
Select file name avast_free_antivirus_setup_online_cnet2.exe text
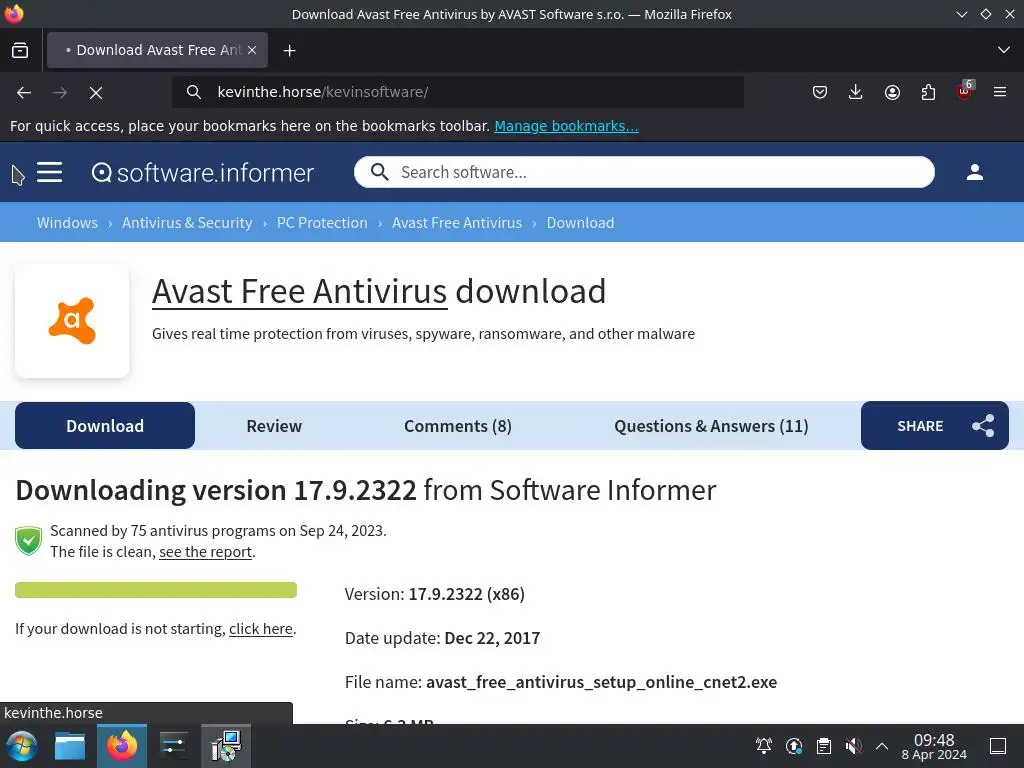[601, 682]
